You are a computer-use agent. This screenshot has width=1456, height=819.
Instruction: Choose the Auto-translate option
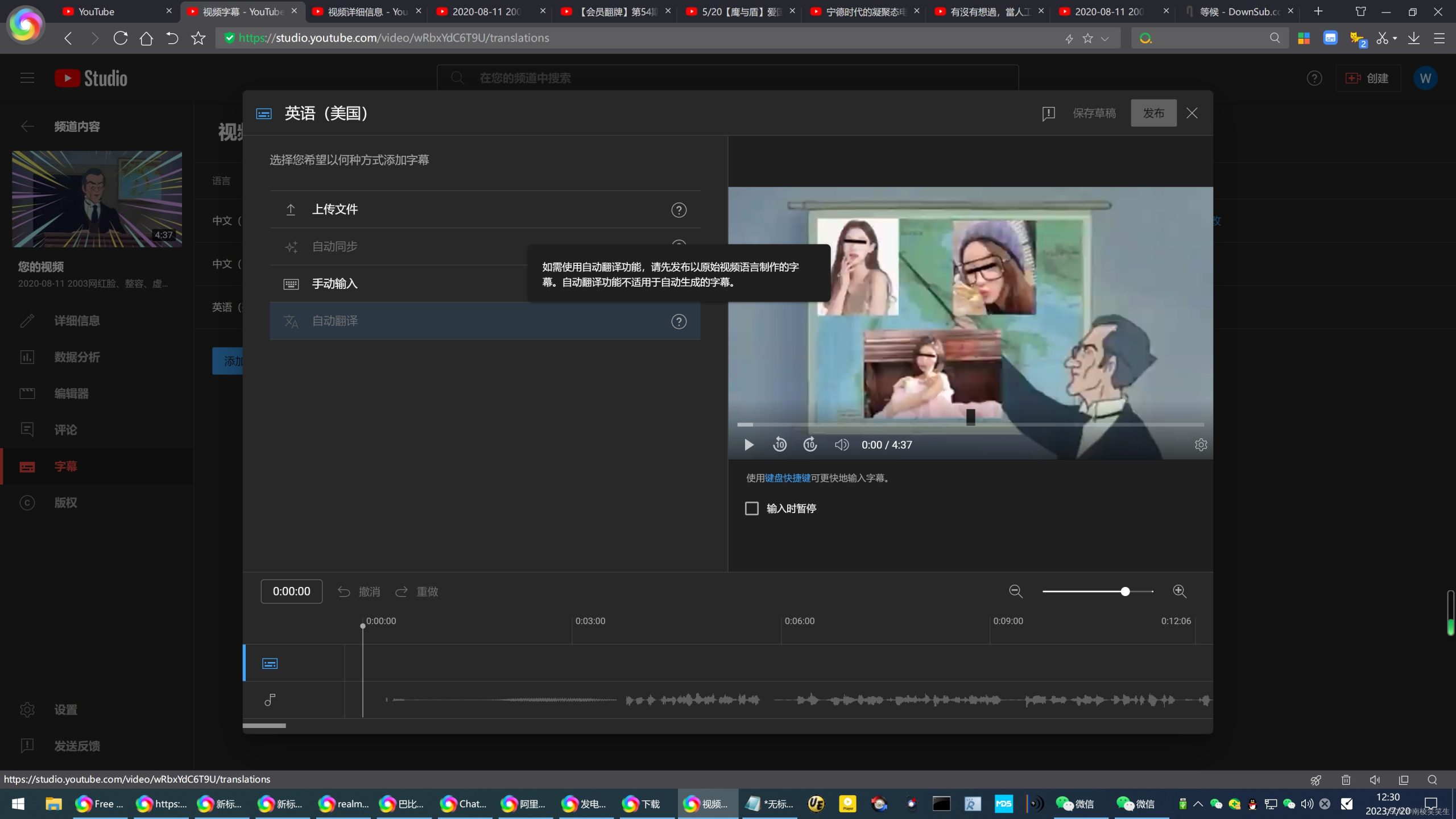click(485, 321)
